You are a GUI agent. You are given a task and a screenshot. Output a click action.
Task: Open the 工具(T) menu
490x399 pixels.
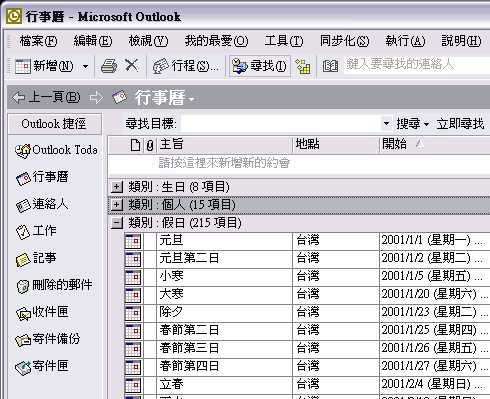point(284,41)
